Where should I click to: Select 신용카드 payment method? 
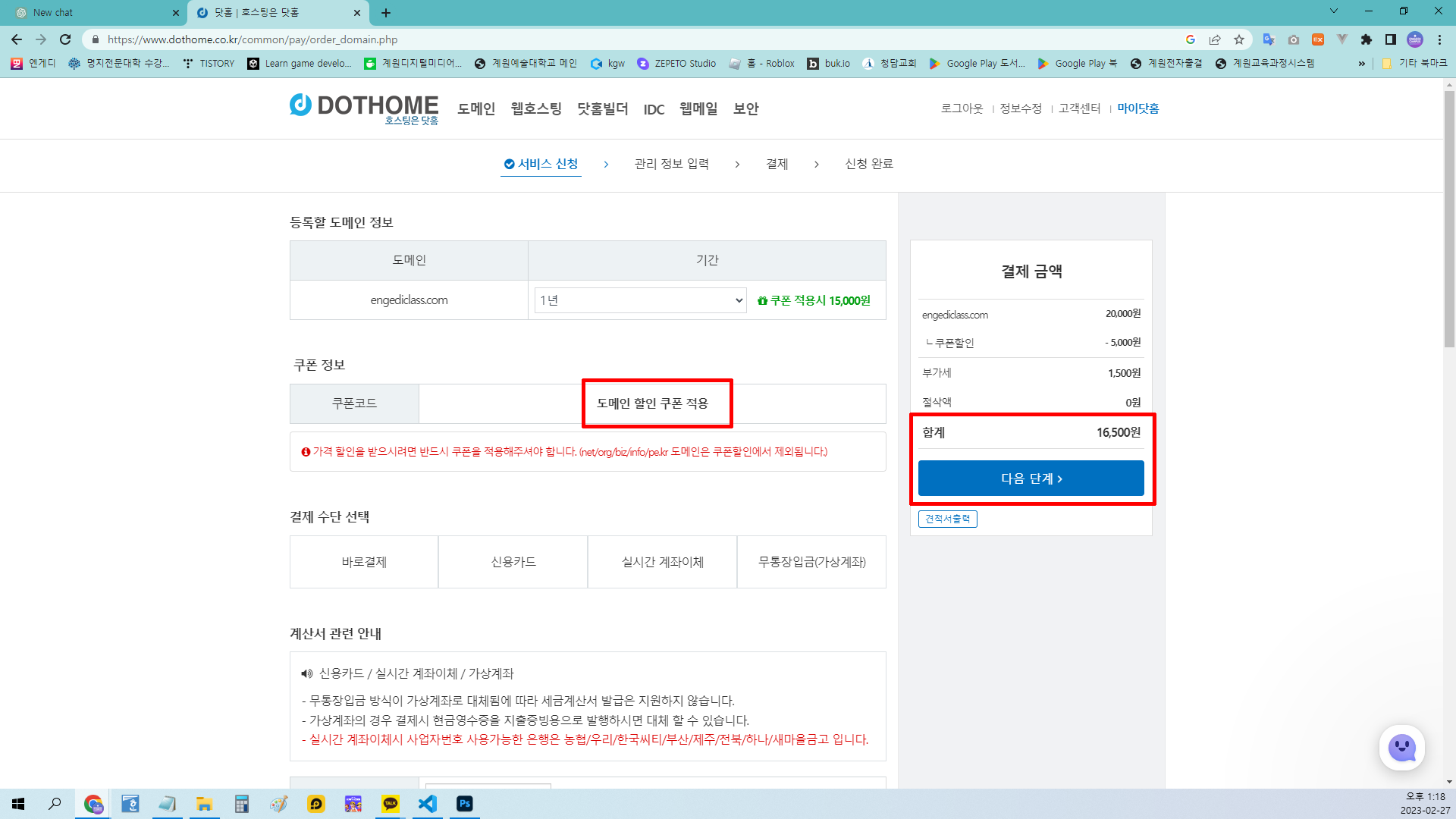click(513, 561)
